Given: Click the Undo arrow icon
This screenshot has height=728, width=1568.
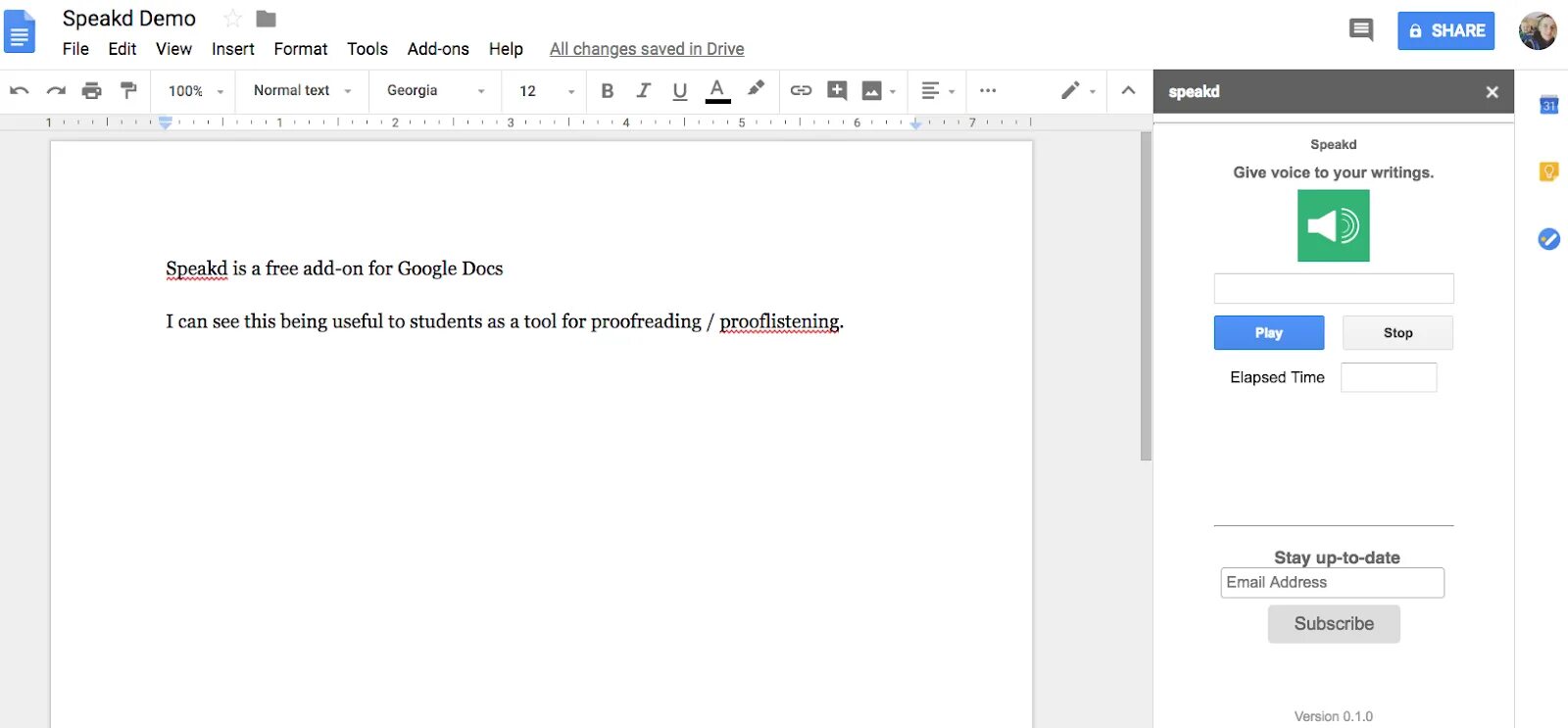Looking at the screenshot, I should click(19, 91).
